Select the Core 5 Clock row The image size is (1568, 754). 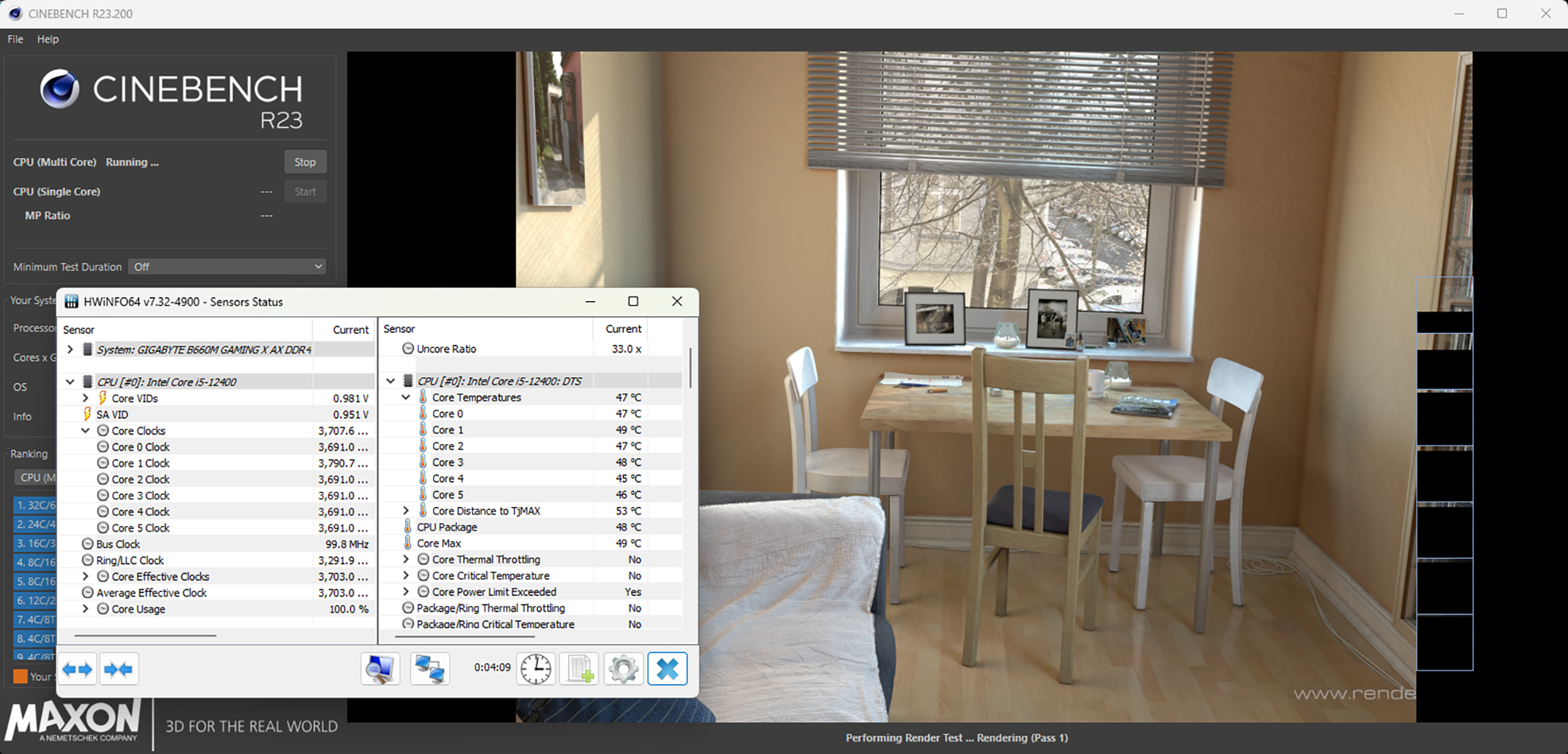(216, 528)
